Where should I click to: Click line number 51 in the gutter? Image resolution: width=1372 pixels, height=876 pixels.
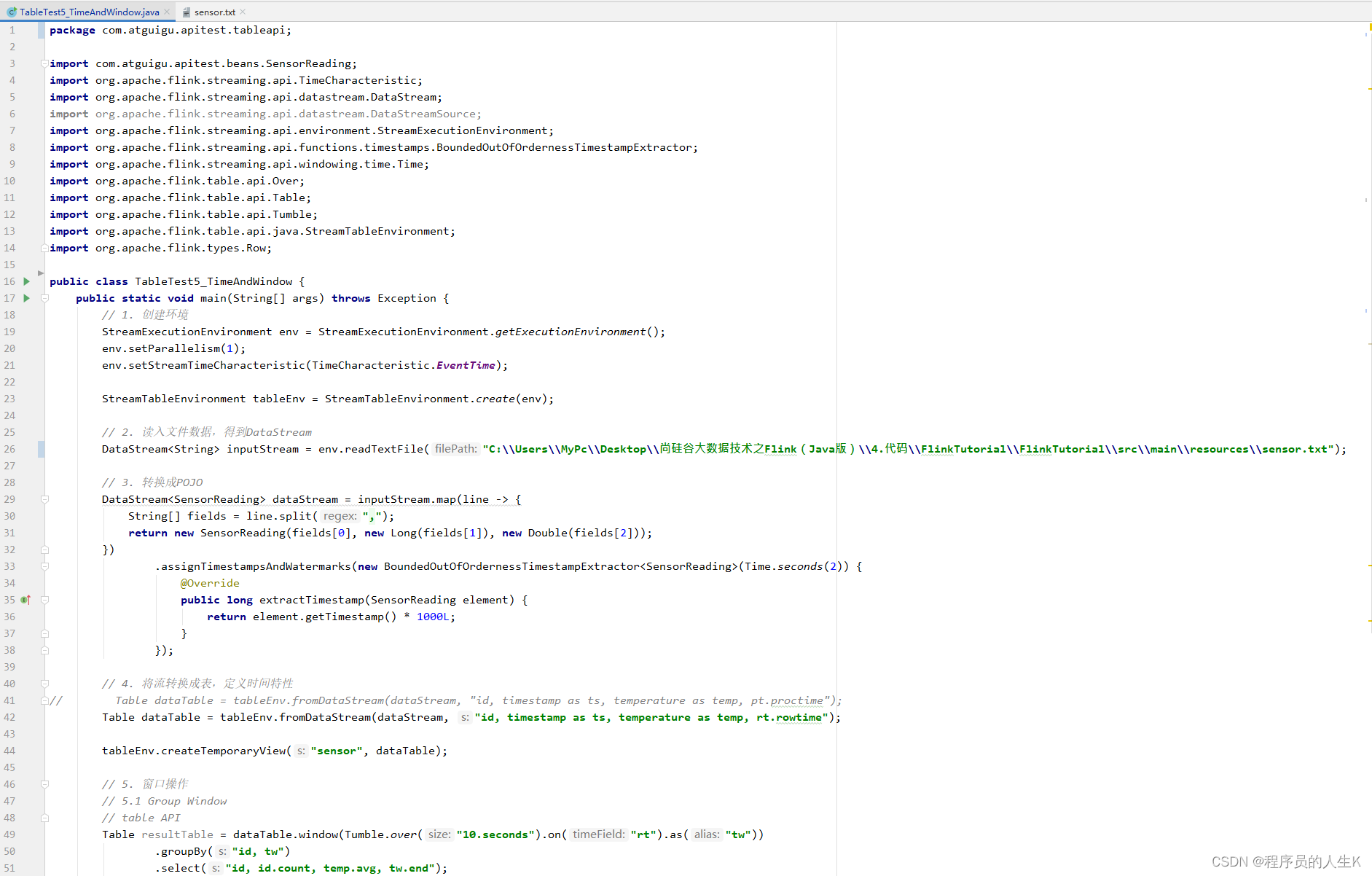(x=9, y=868)
